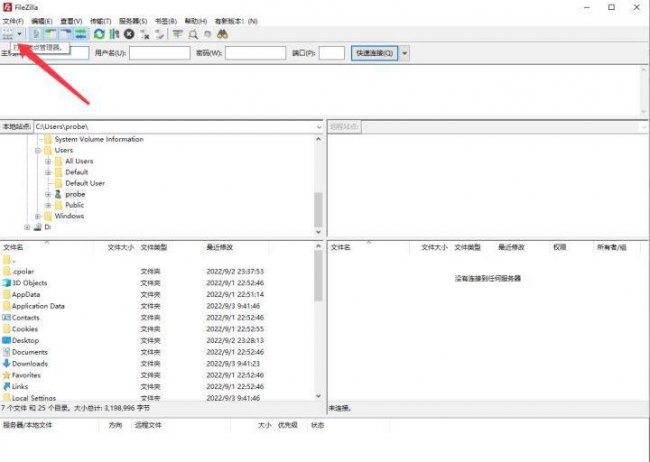
Task: Open directory listing filters icon
Action: tap(177, 34)
